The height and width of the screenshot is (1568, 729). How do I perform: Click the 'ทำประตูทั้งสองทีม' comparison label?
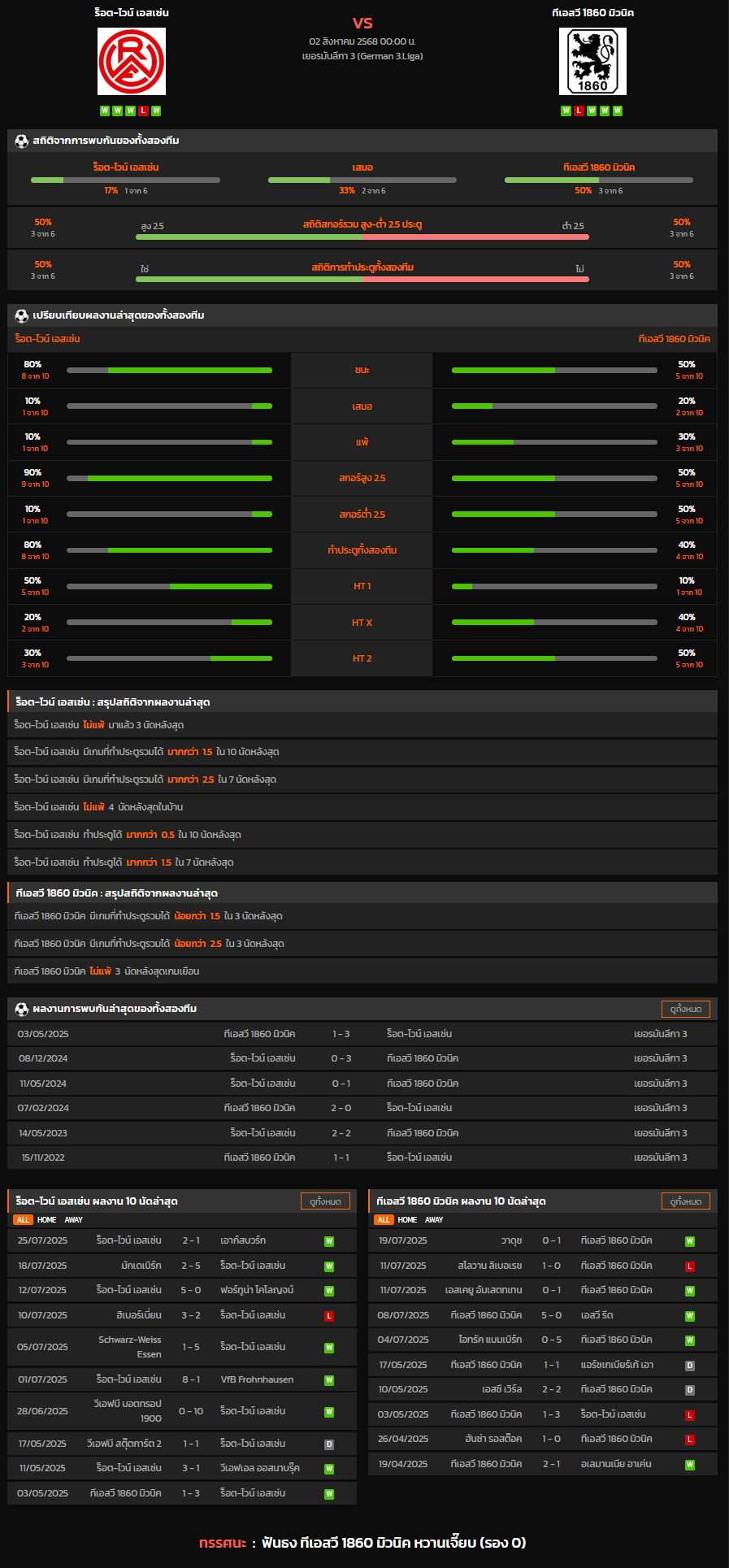pos(362,550)
